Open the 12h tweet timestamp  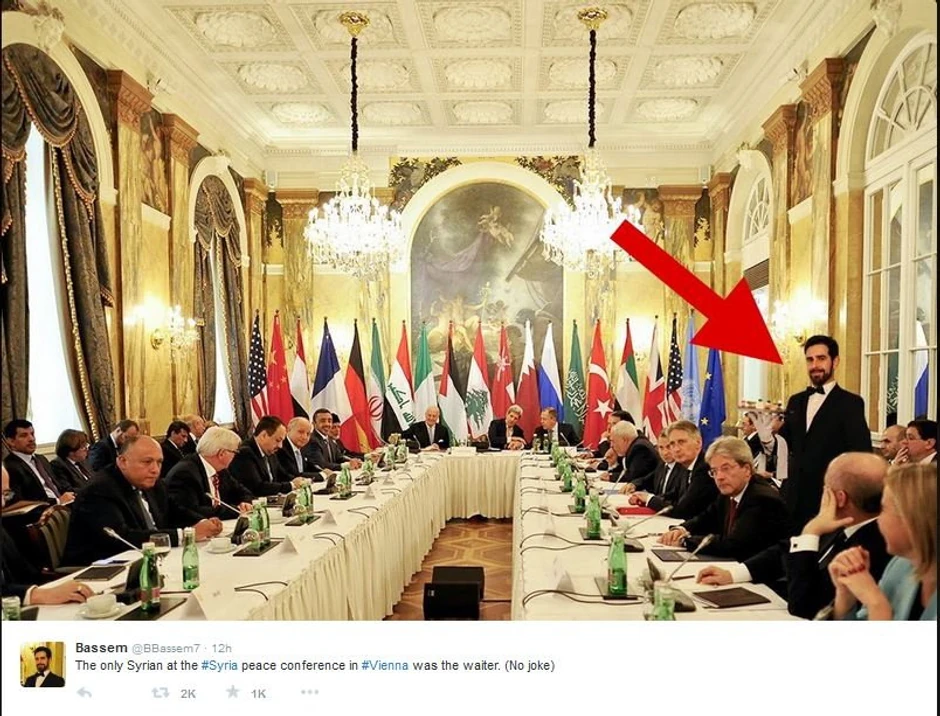pos(222,648)
